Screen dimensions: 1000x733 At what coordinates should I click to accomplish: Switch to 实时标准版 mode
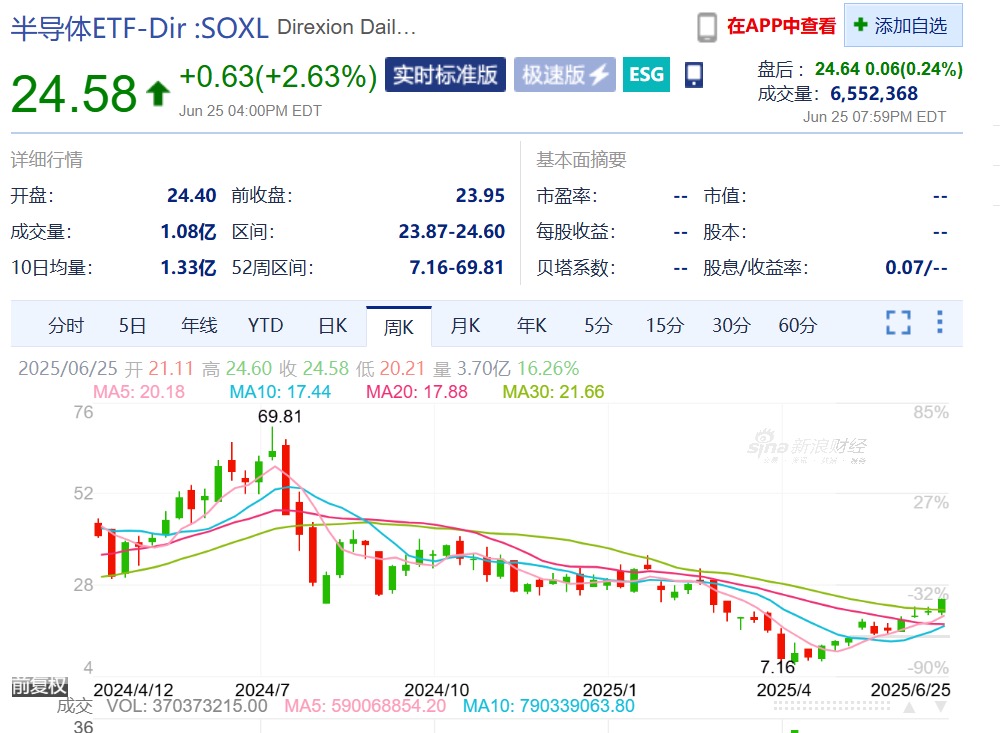point(445,75)
